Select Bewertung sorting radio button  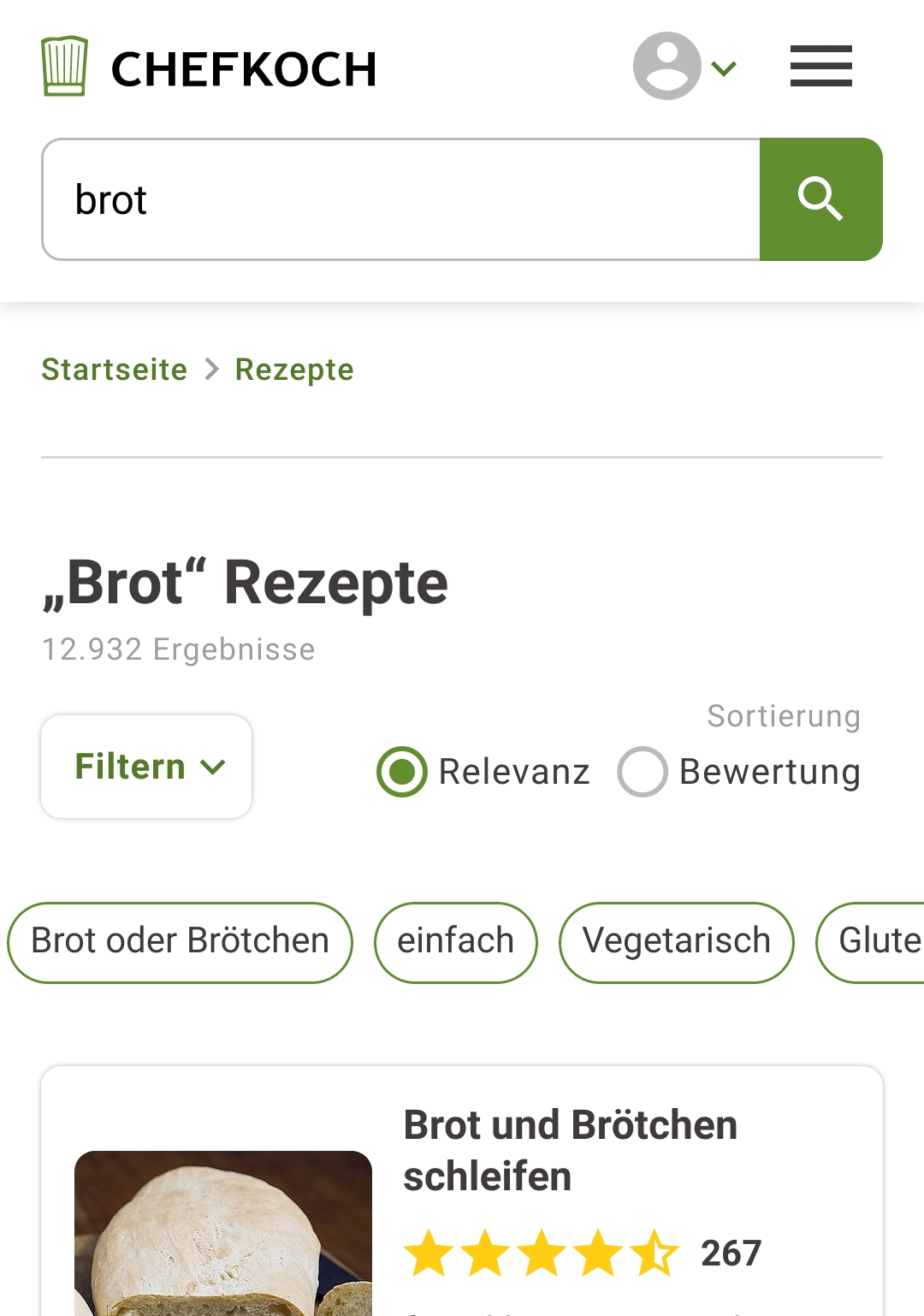(x=643, y=772)
